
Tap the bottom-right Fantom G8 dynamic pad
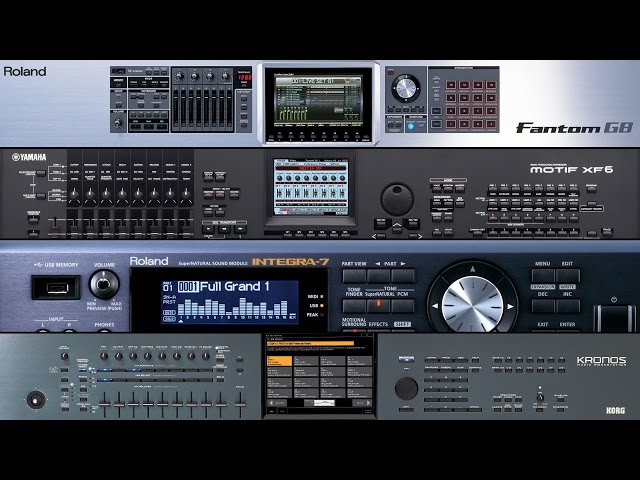(491, 124)
